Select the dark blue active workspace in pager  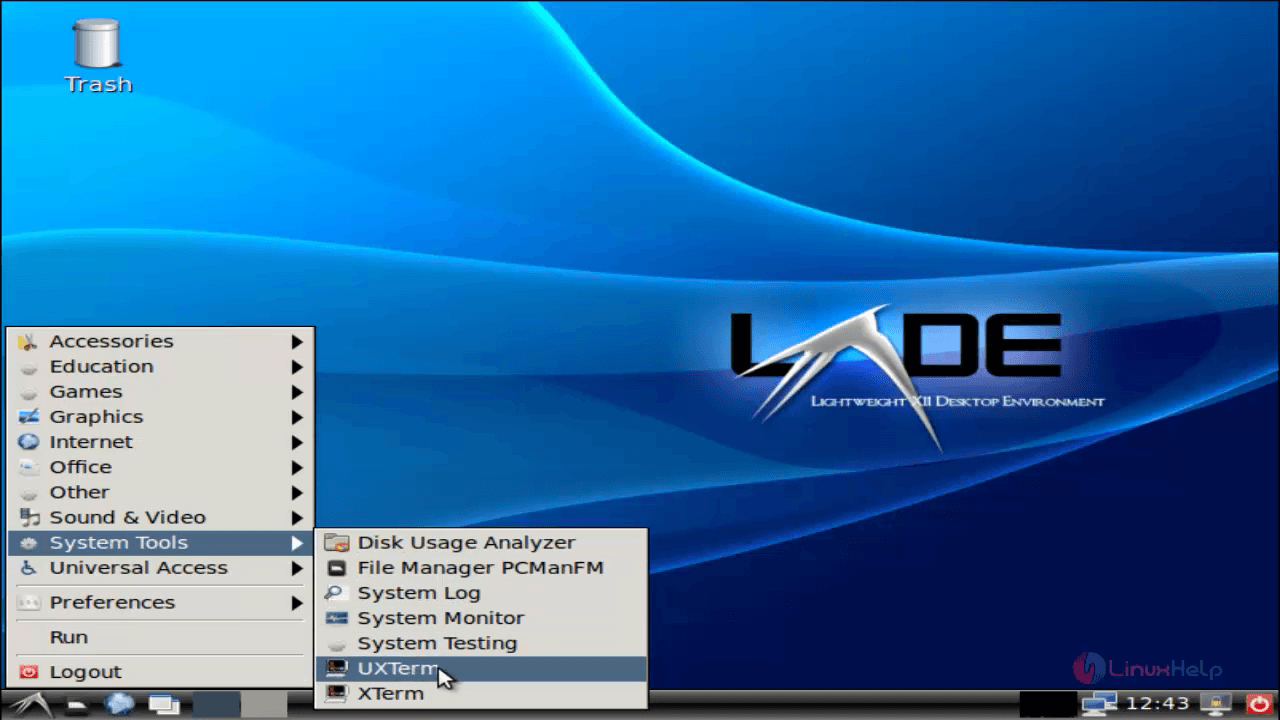coord(216,704)
